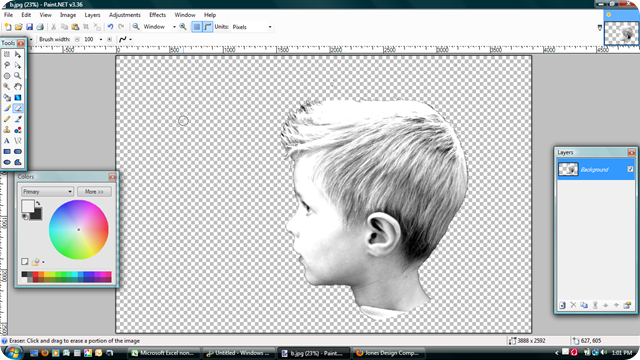Click the Paste toolbar icon
This screenshot has width=640, height=360.
click(75, 27)
